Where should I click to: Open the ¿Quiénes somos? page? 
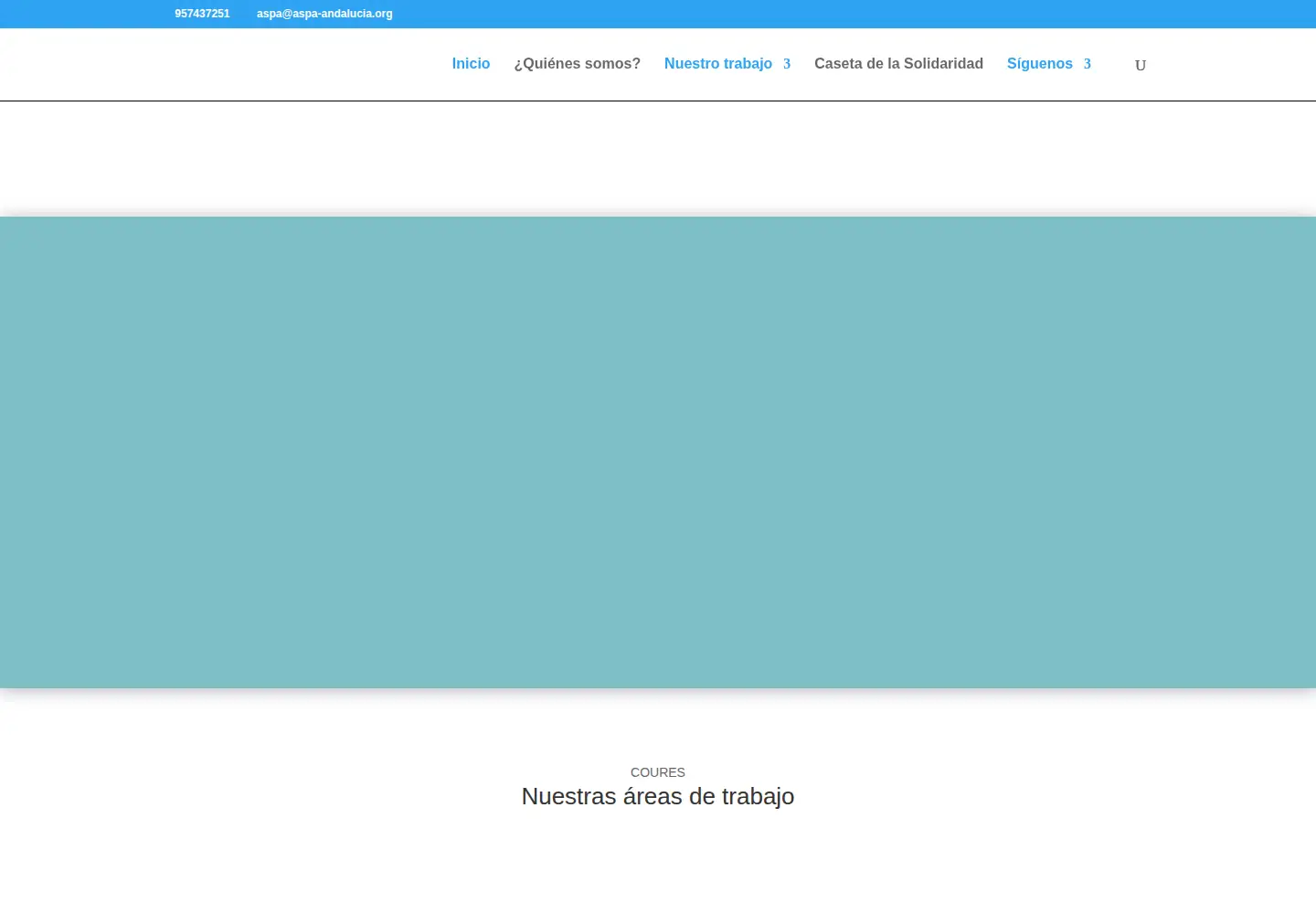click(577, 64)
